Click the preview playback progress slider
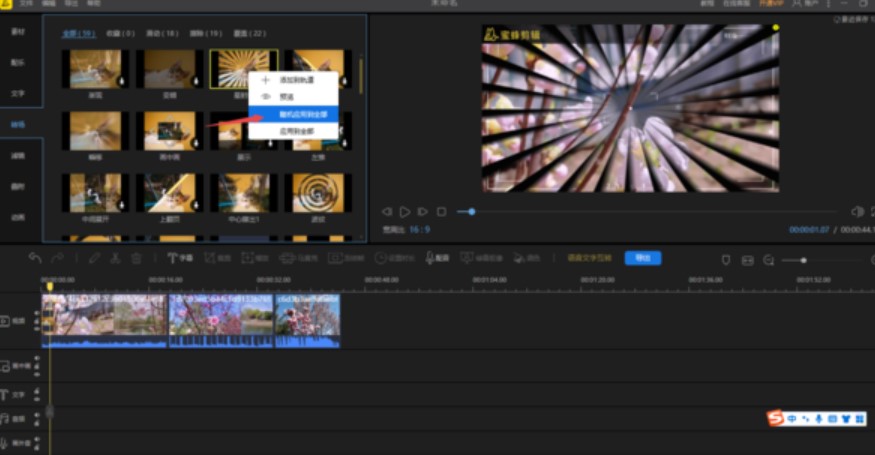875x455 pixels. click(650, 212)
